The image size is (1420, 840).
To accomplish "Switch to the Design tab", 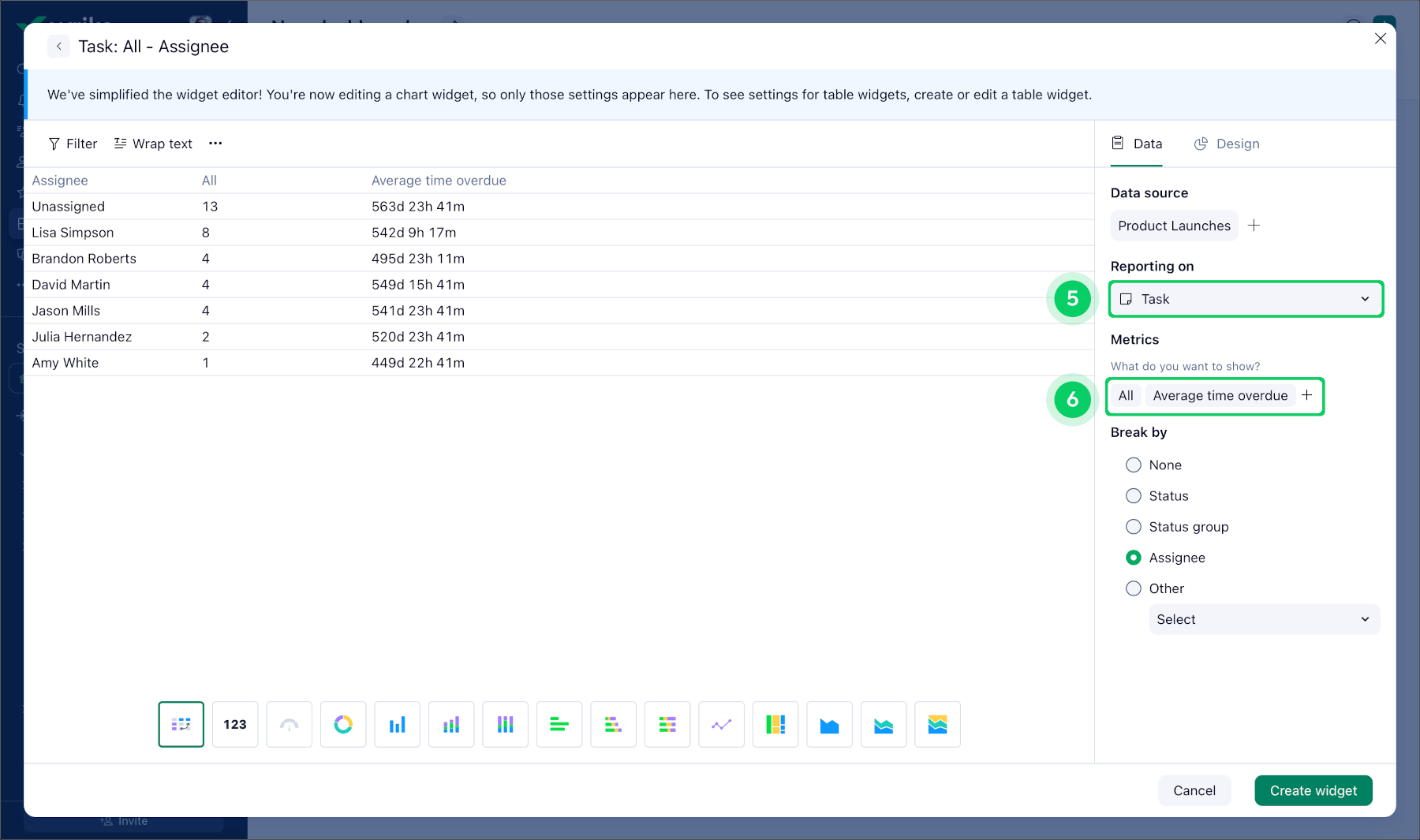I will [1227, 144].
